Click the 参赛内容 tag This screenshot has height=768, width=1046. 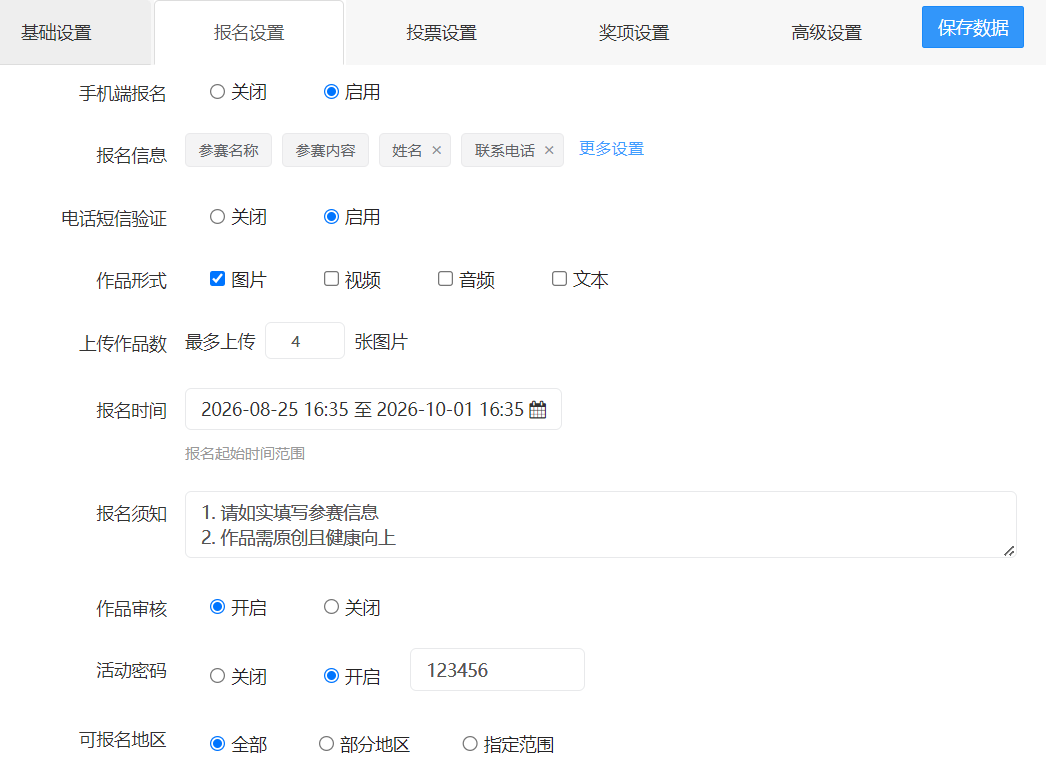(326, 150)
